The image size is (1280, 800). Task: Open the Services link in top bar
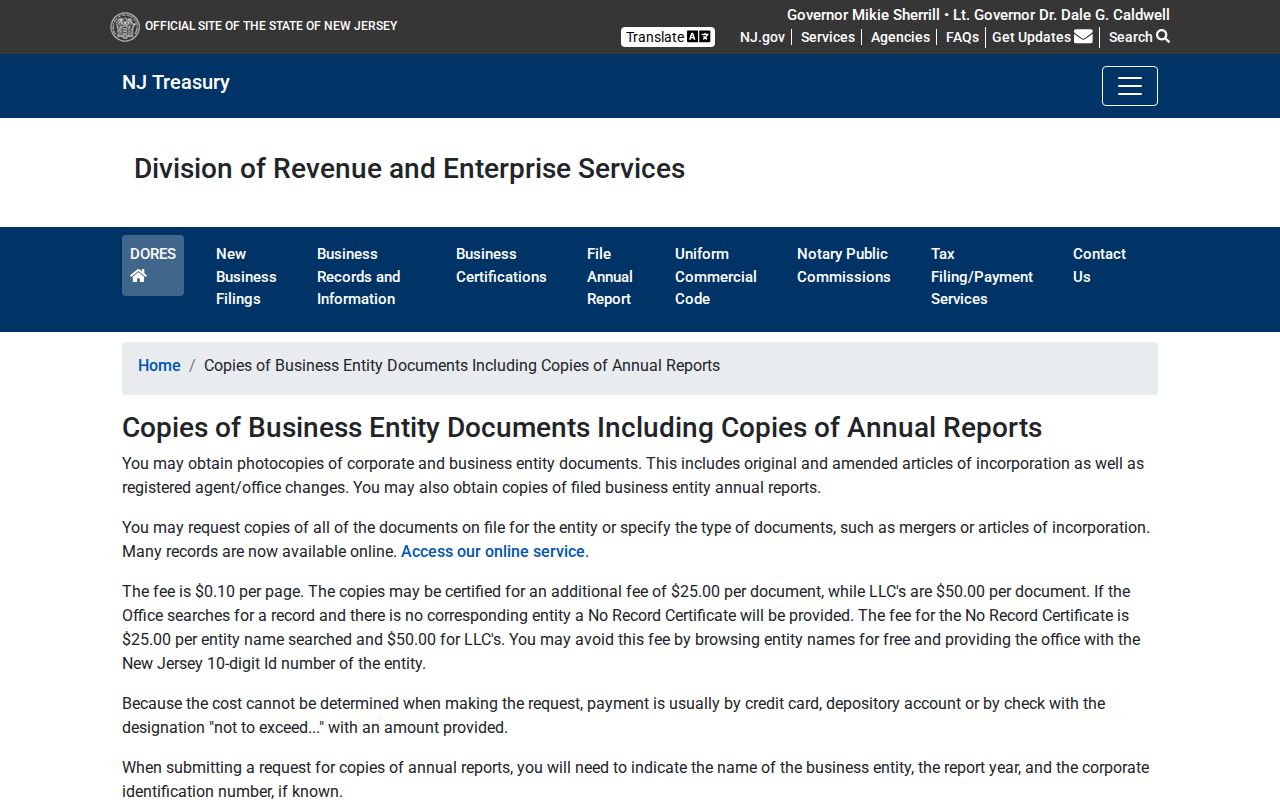pyautogui.click(x=828, y=37)
